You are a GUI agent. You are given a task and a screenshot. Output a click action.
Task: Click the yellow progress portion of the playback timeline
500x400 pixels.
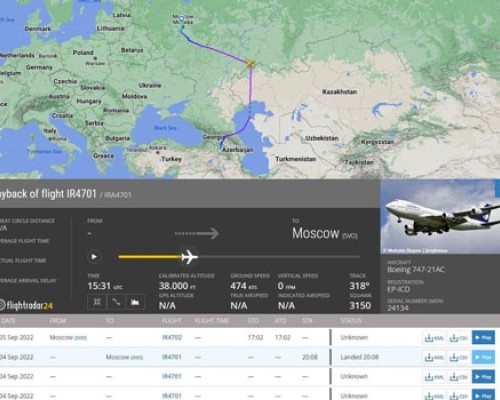[150, 257]
